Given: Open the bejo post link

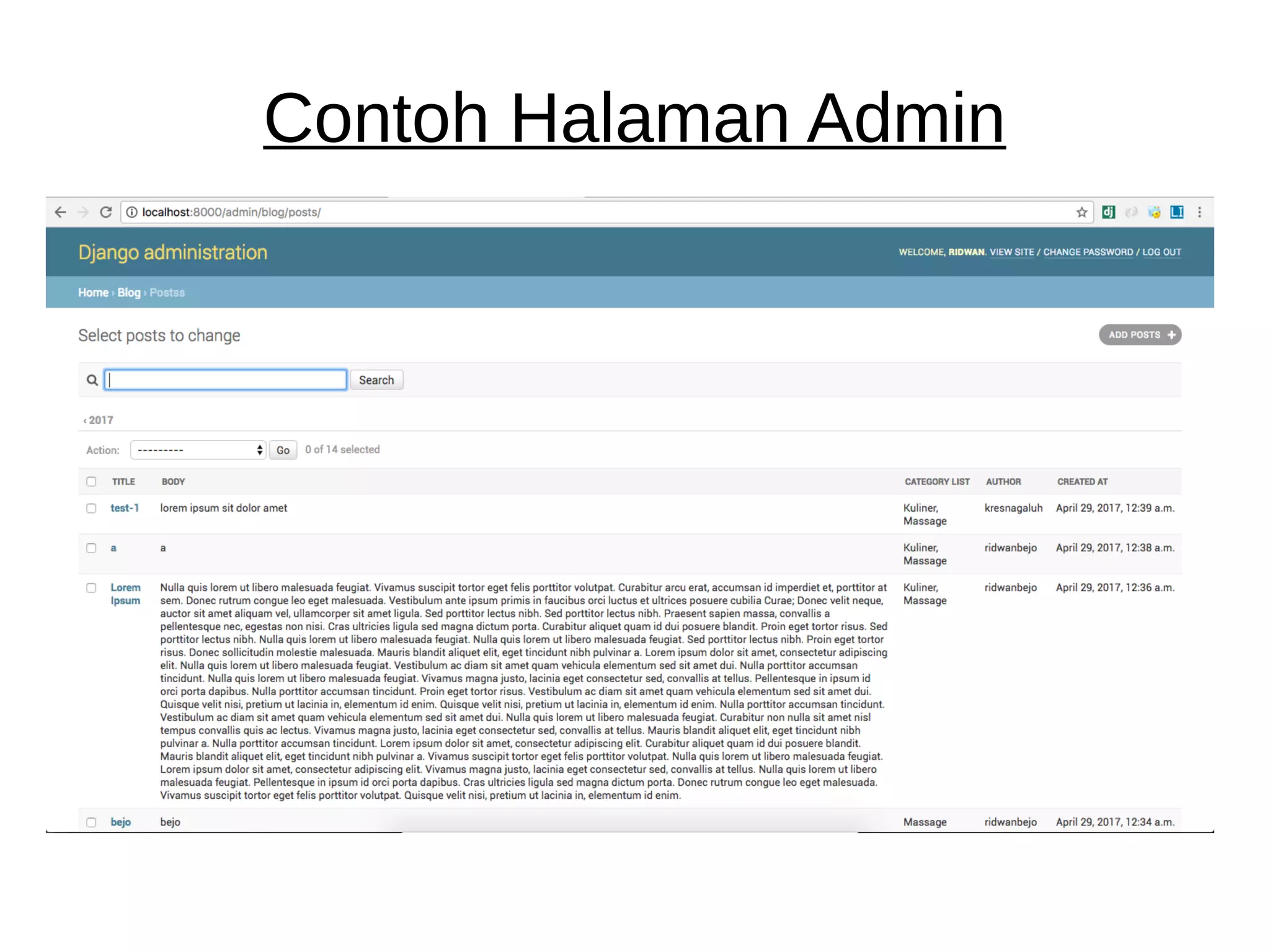Looking at the screenshot, I should point(121,822).
